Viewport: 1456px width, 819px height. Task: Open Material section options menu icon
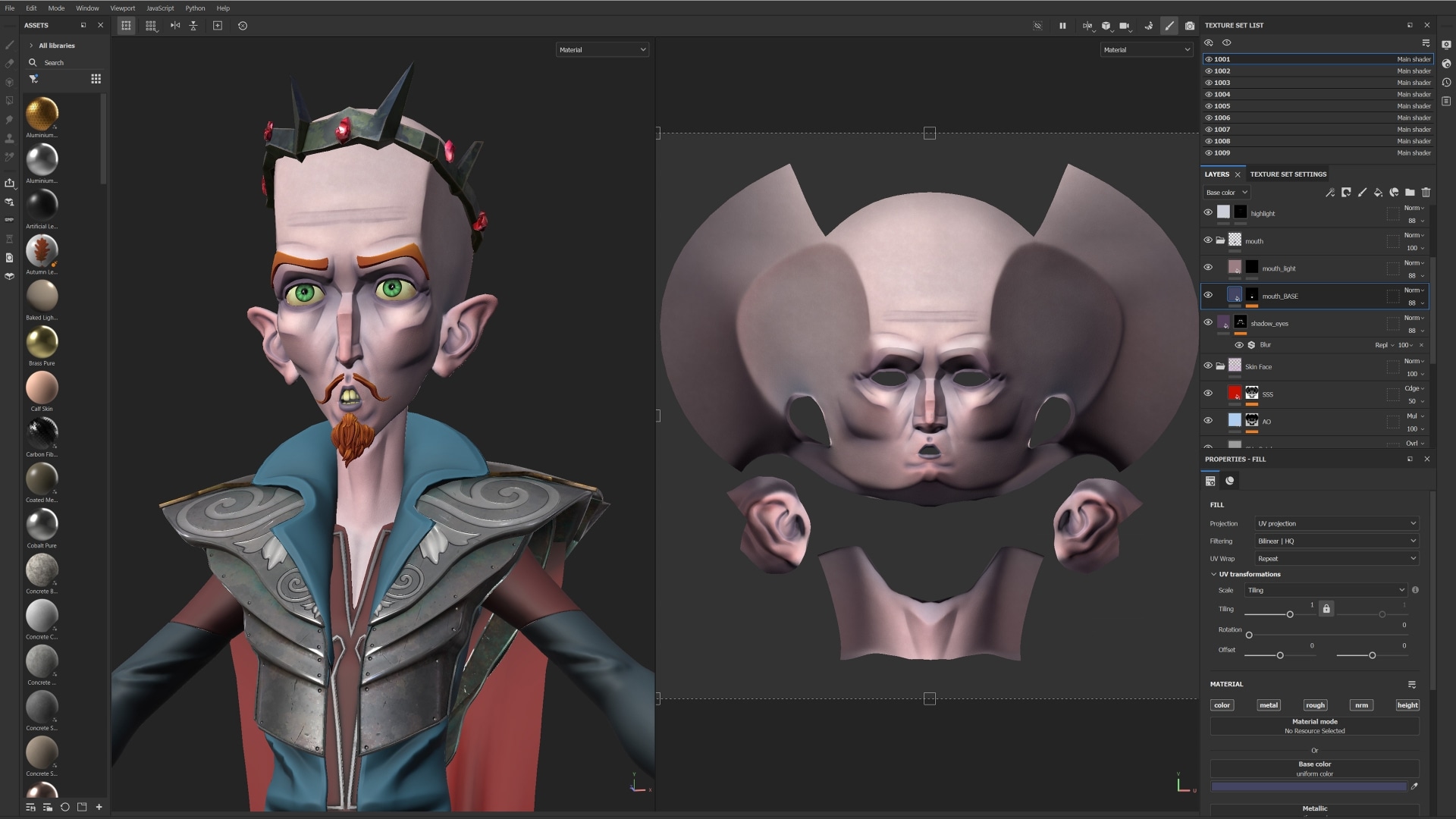coord(1412,684)
